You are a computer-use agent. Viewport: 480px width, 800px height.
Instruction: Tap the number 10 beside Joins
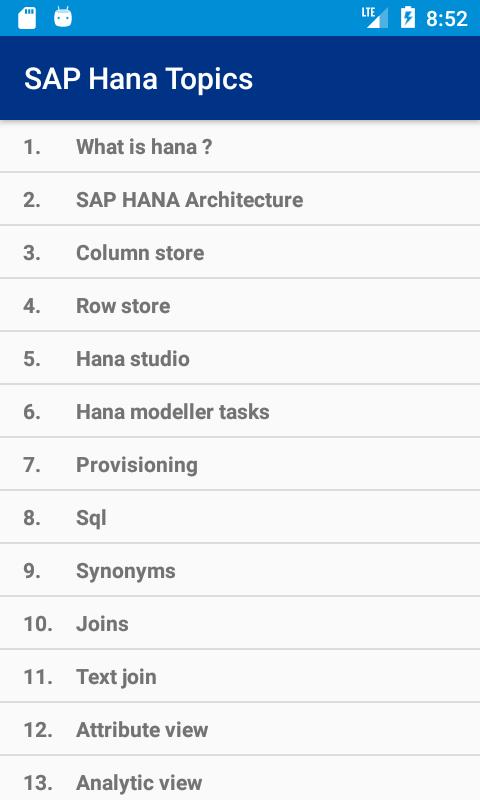38,624
